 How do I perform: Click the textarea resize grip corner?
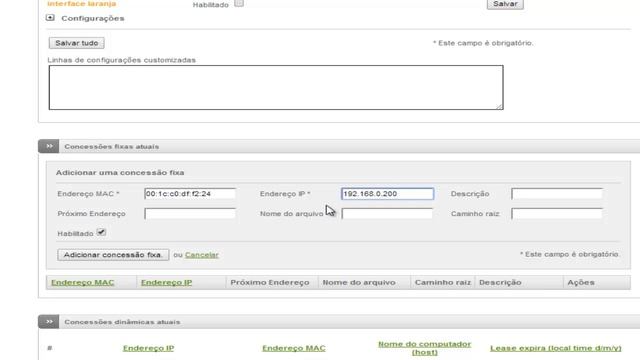coord(499,106)
